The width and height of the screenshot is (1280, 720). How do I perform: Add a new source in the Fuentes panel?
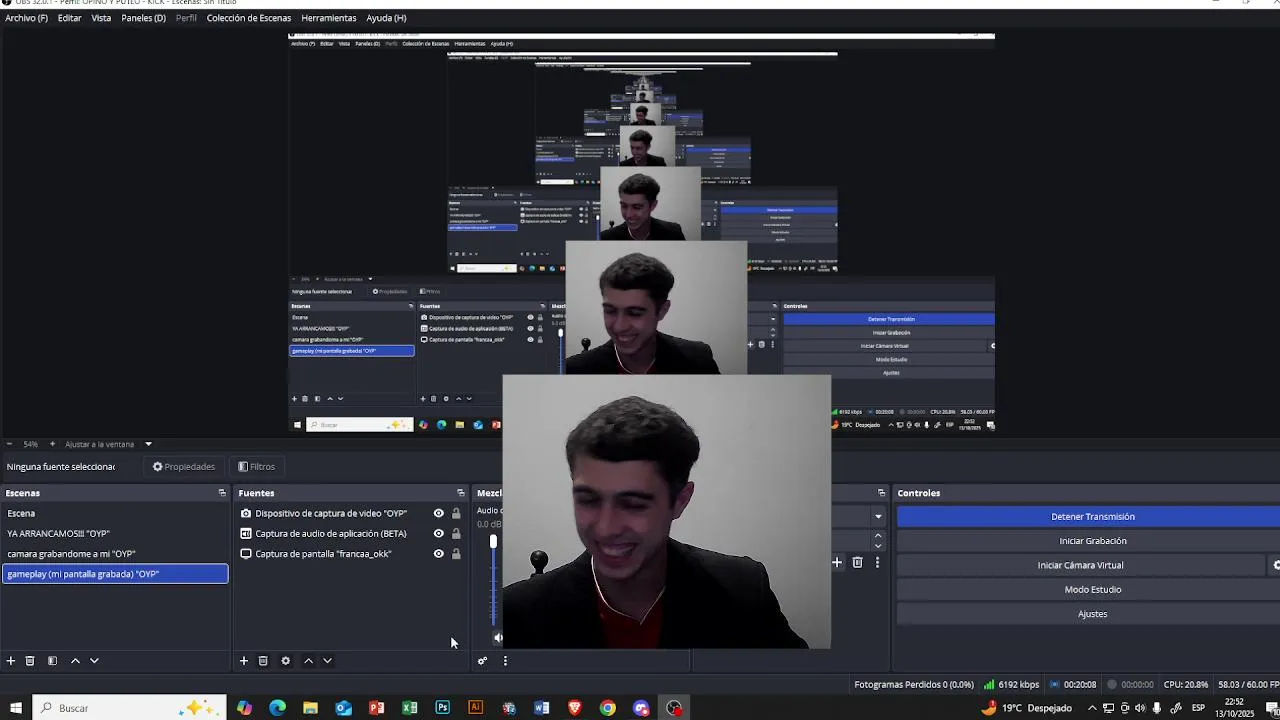(x=243, y=661)
